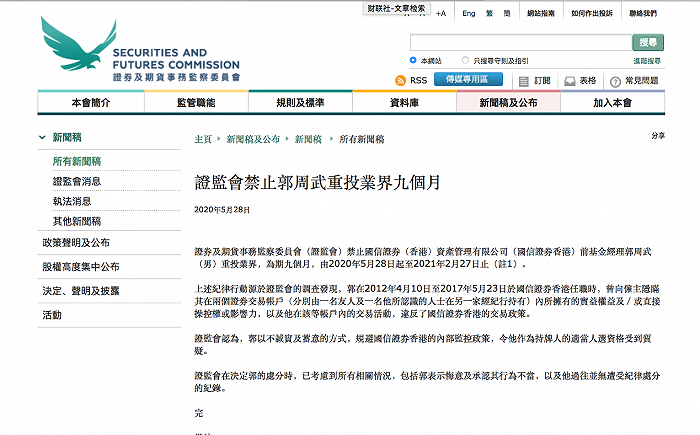The width and height of the screenshot is (700, 435).
Task: Select 只搜尋守則及指引 radio option
Action: 465,60
